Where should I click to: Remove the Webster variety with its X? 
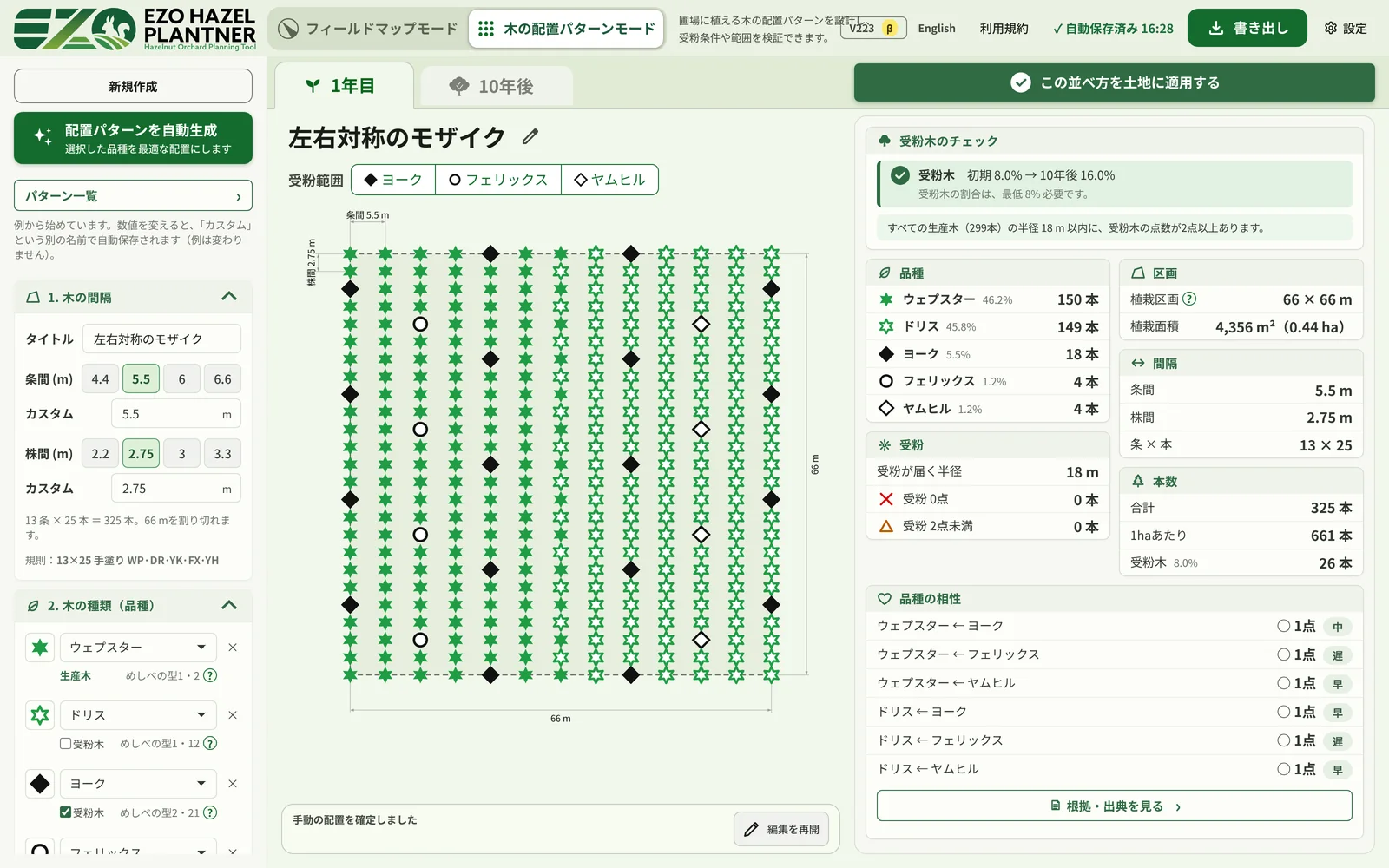(233, 648)
